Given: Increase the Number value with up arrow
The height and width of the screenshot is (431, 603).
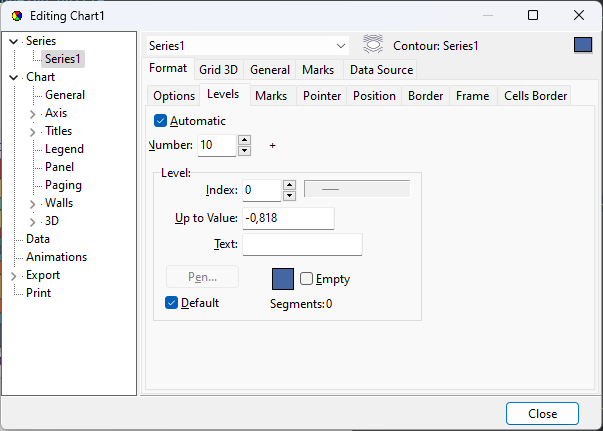Looking at the screenshot, I should pyautogui.click(x=245, y=140).
